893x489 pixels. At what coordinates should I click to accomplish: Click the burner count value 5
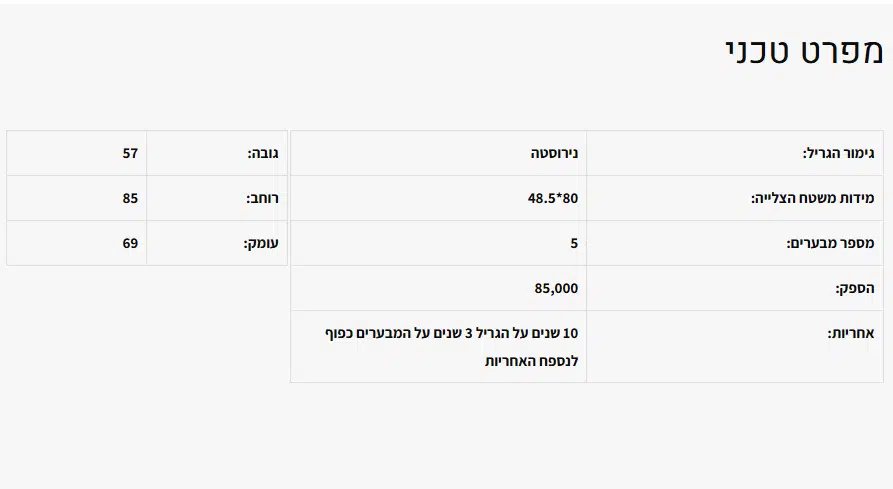pos(574,243)
